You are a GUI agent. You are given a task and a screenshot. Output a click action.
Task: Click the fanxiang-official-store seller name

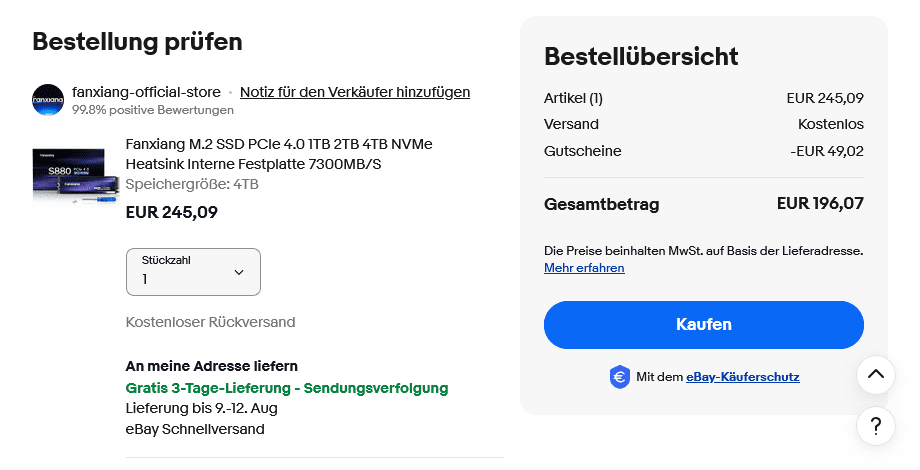[146, 92]
